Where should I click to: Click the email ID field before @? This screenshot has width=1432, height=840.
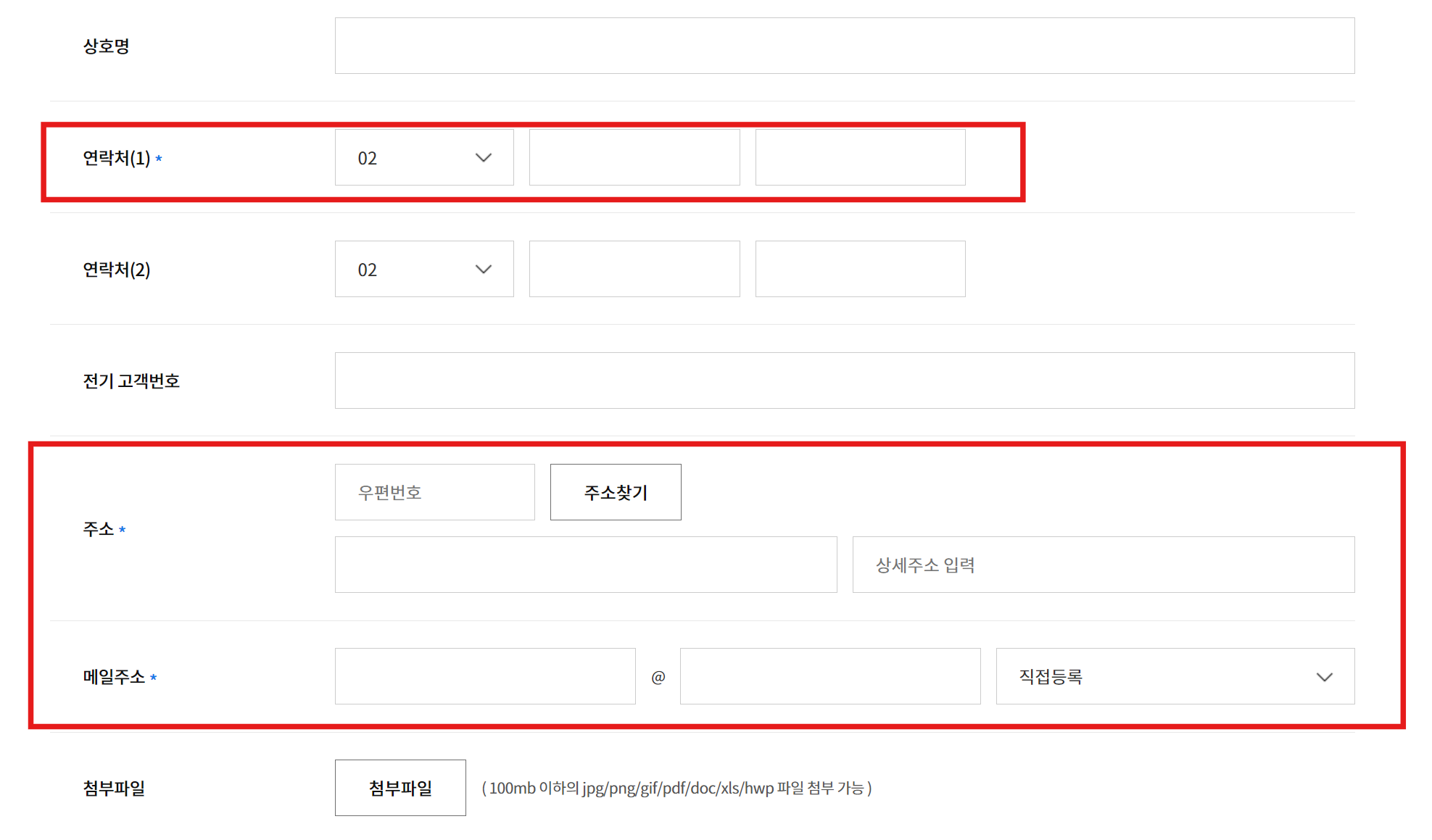[484, 676]
